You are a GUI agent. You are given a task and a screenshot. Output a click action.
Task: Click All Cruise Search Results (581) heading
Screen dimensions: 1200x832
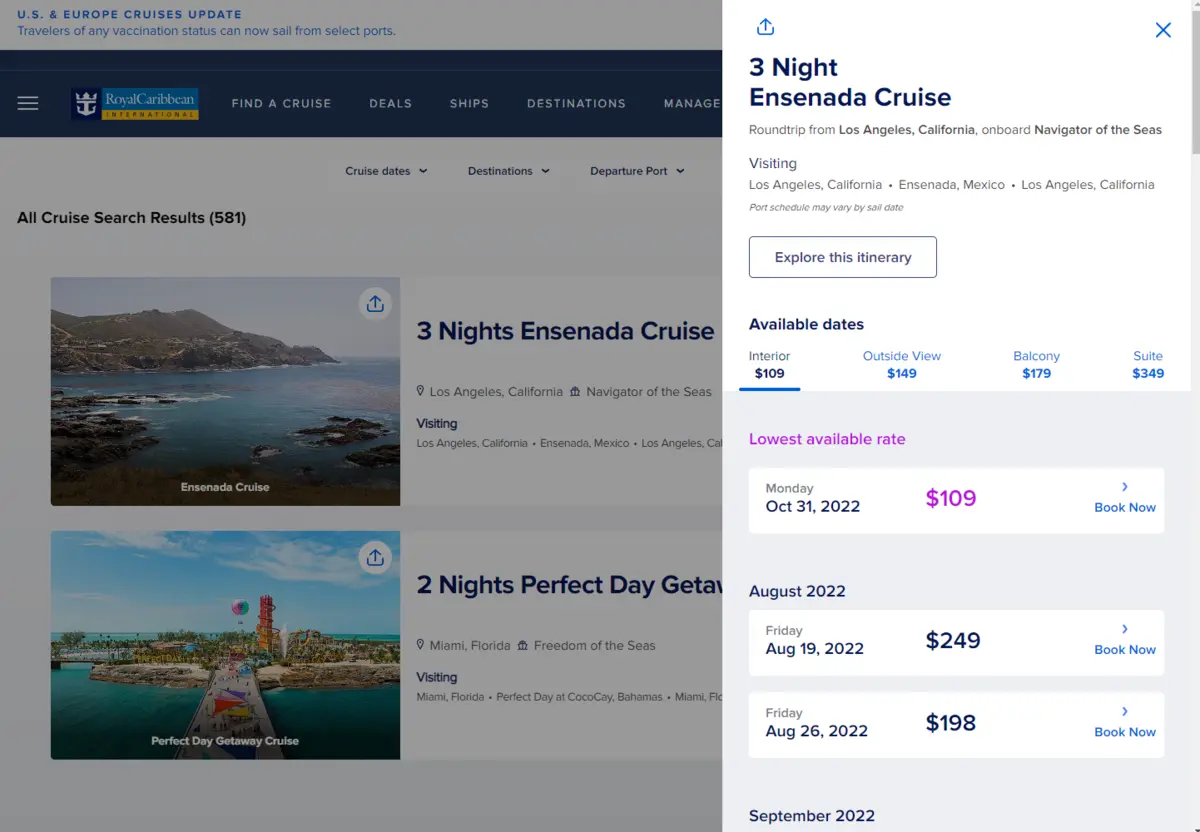tap(131, 217)
